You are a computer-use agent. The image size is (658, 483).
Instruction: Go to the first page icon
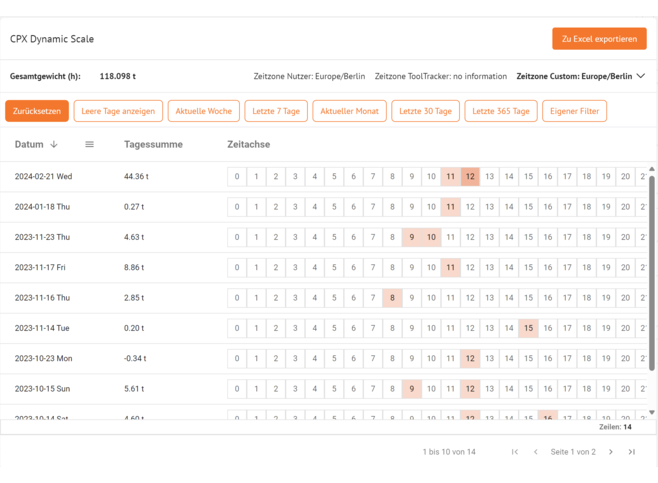coord(515,452)
